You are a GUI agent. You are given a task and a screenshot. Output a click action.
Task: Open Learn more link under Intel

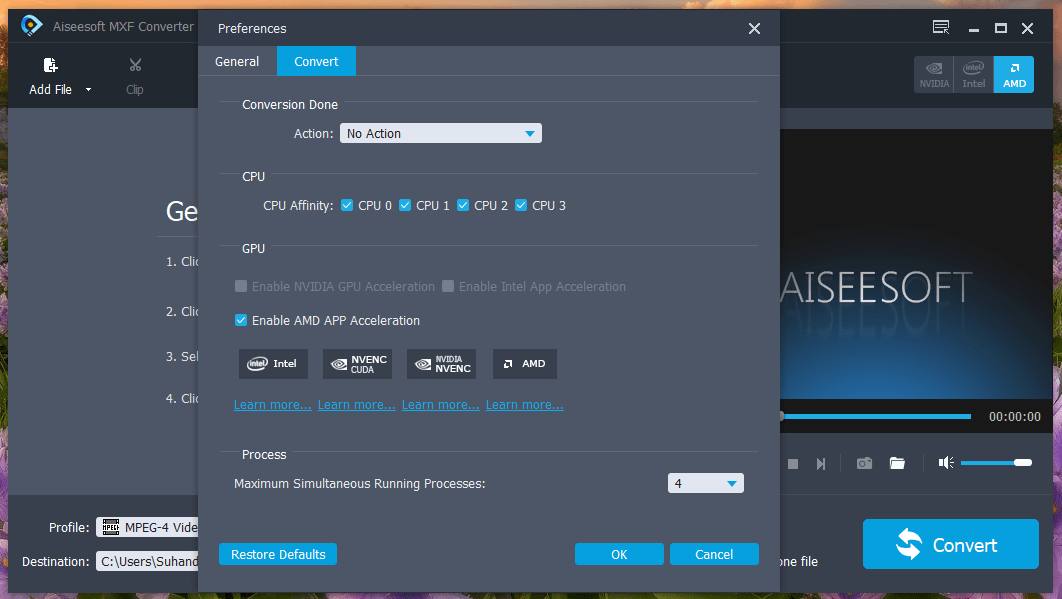click(273, 405)
